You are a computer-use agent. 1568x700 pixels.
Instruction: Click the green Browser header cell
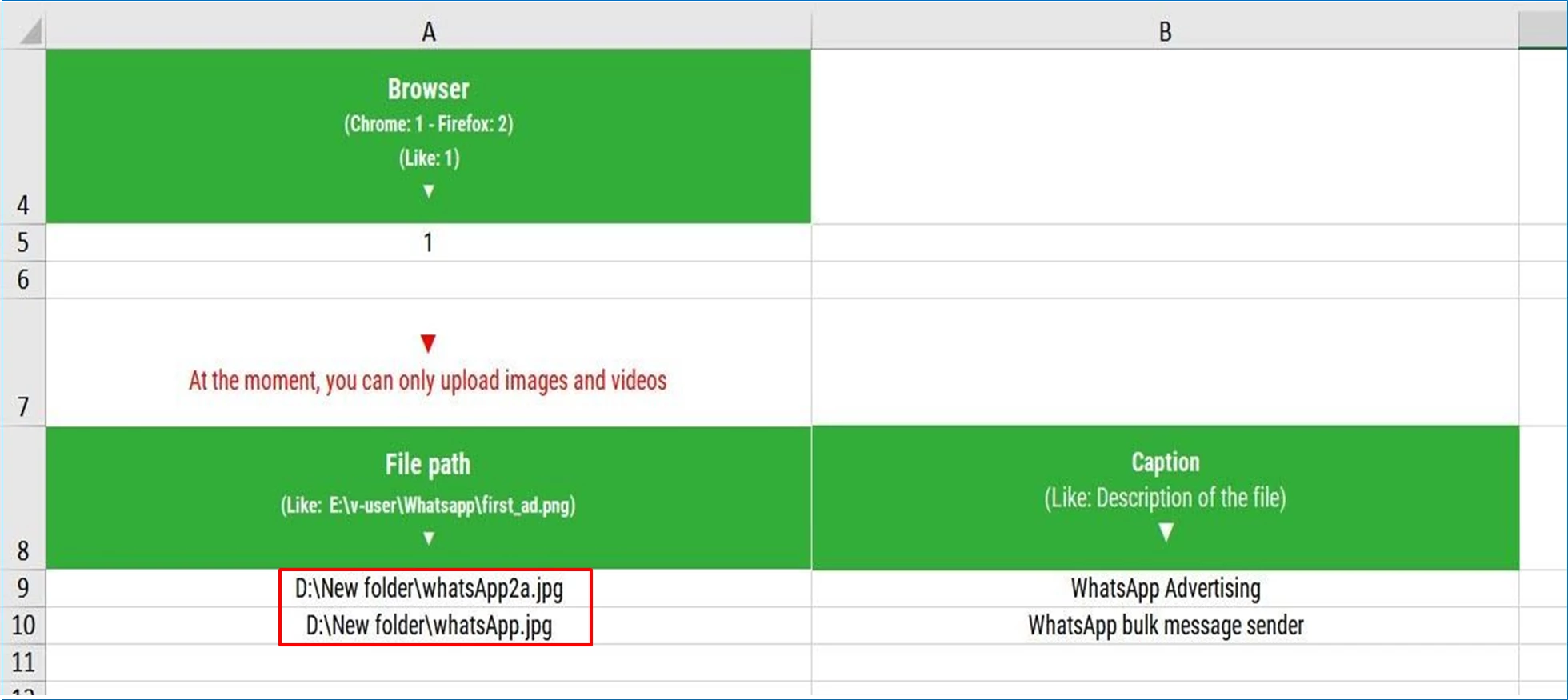[x=428, y=136]
